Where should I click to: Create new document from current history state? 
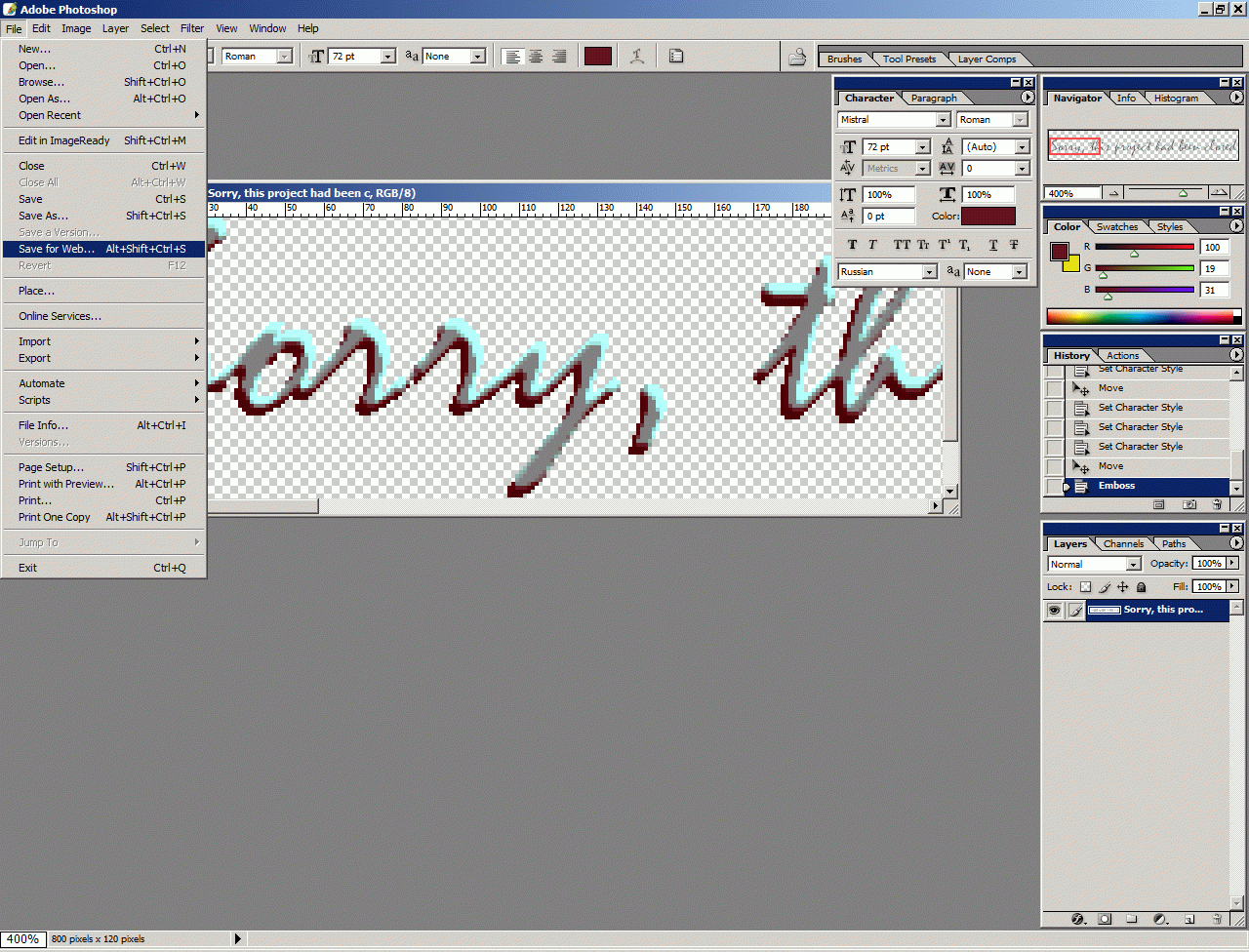pos(1158,505)
